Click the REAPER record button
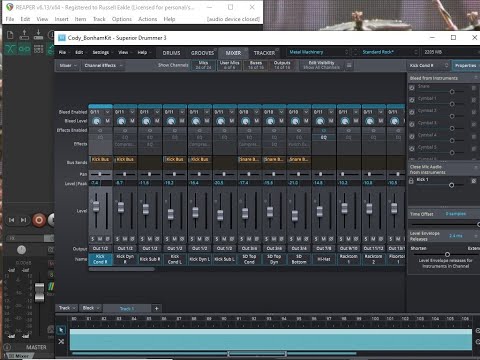 tap(39, 220)
